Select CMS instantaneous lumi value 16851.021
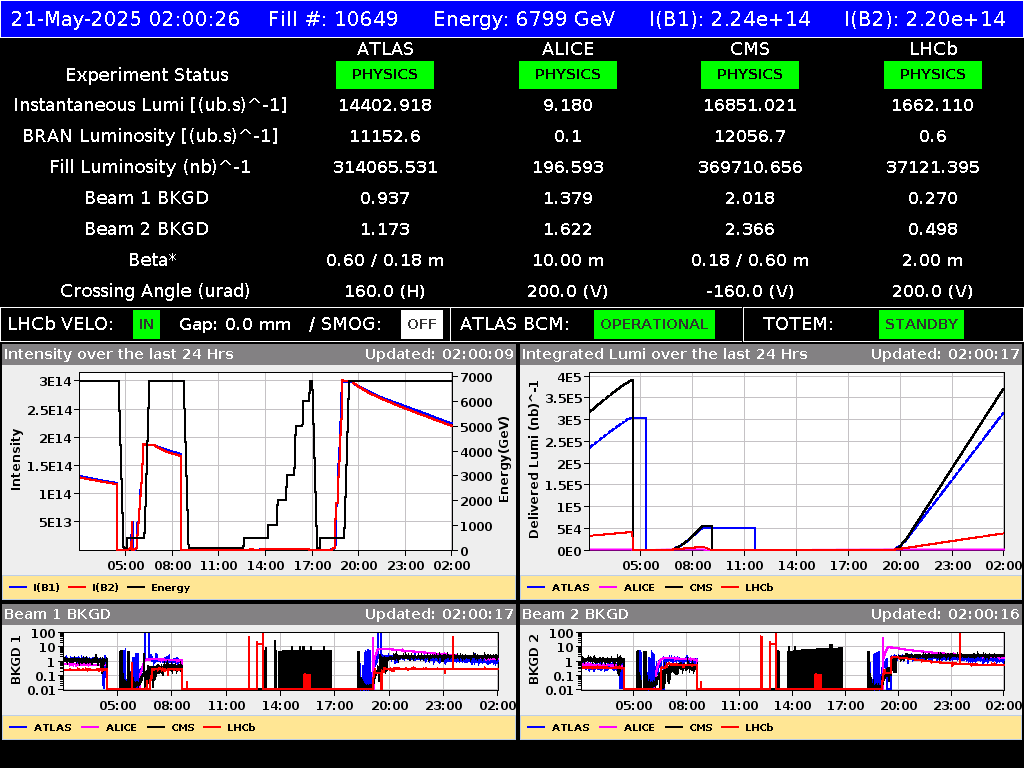Viewport: 1024px width, 768px height. 750,105
